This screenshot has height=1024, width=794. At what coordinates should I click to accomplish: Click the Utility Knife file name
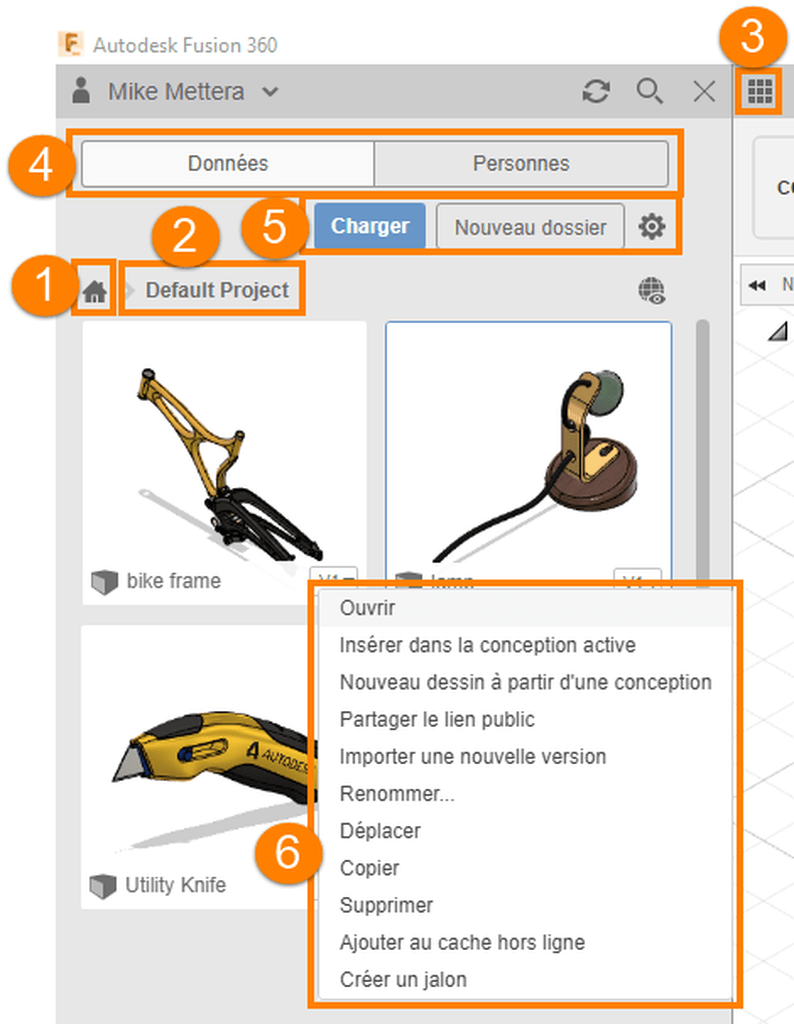pos(176,886)
